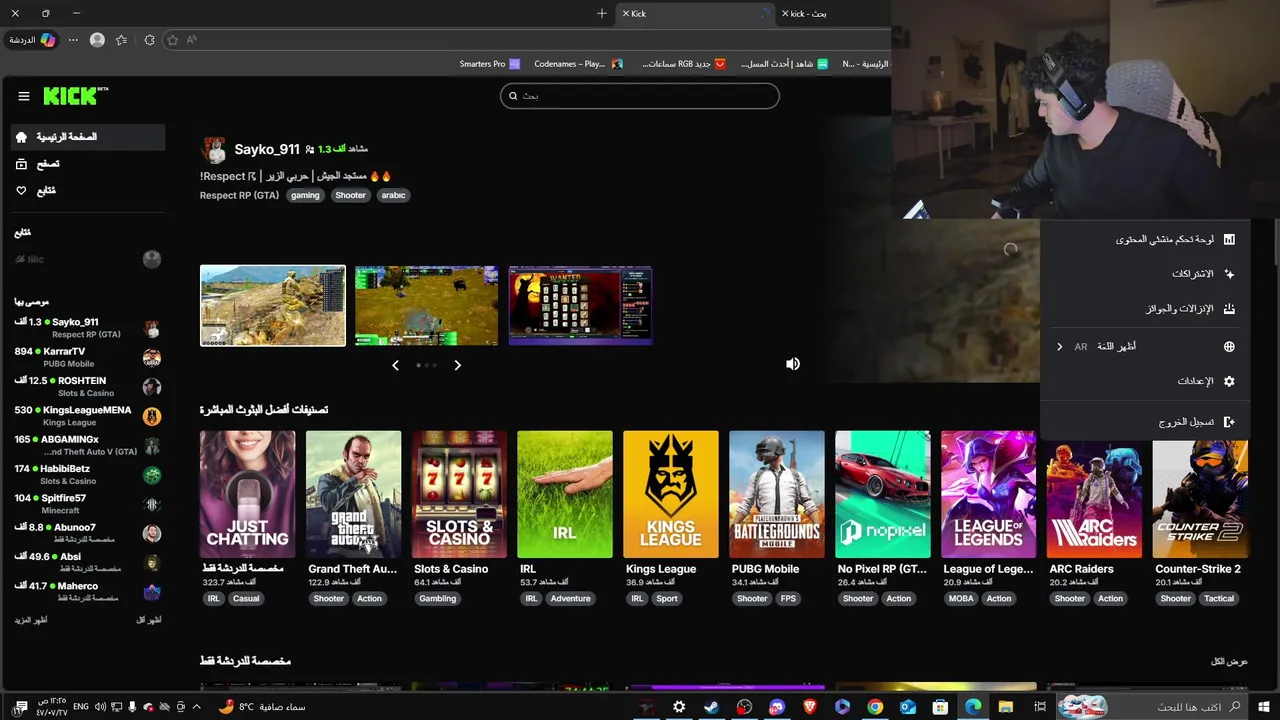Click log out entry (تسجيل الخروج)
The width and height of the screenshot is (1280, 720).
pos(1144,422)
